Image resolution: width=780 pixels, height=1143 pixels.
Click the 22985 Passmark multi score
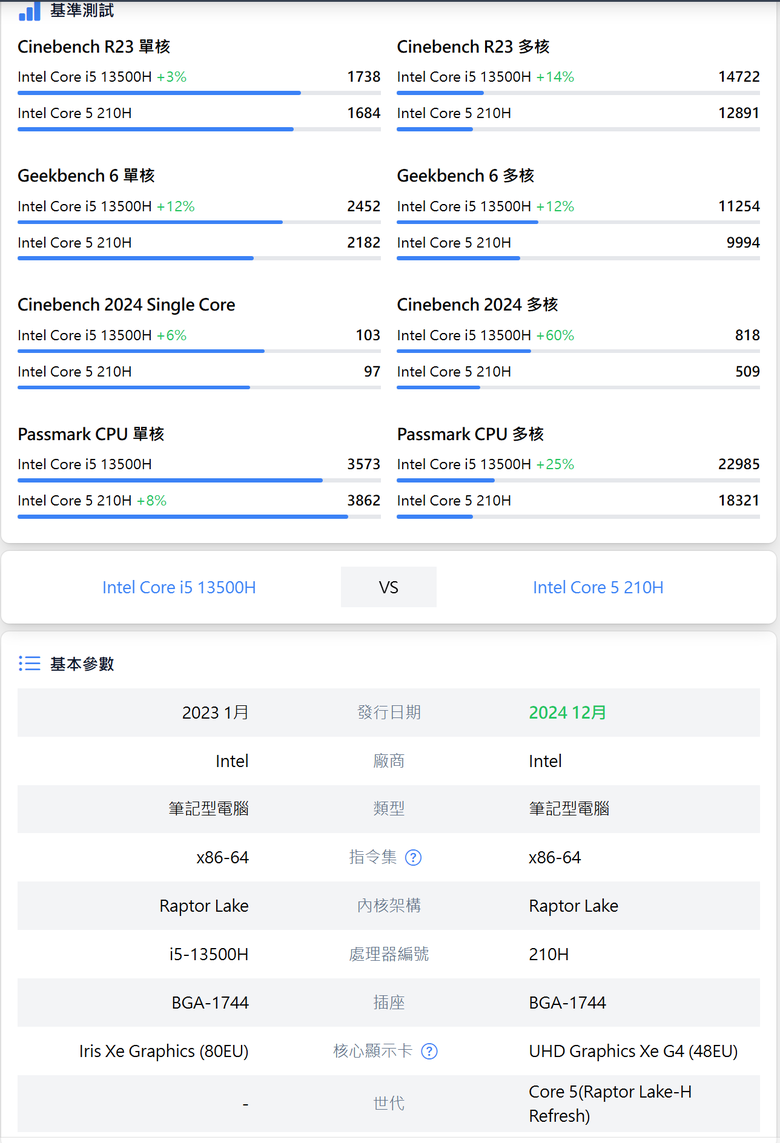739,464
